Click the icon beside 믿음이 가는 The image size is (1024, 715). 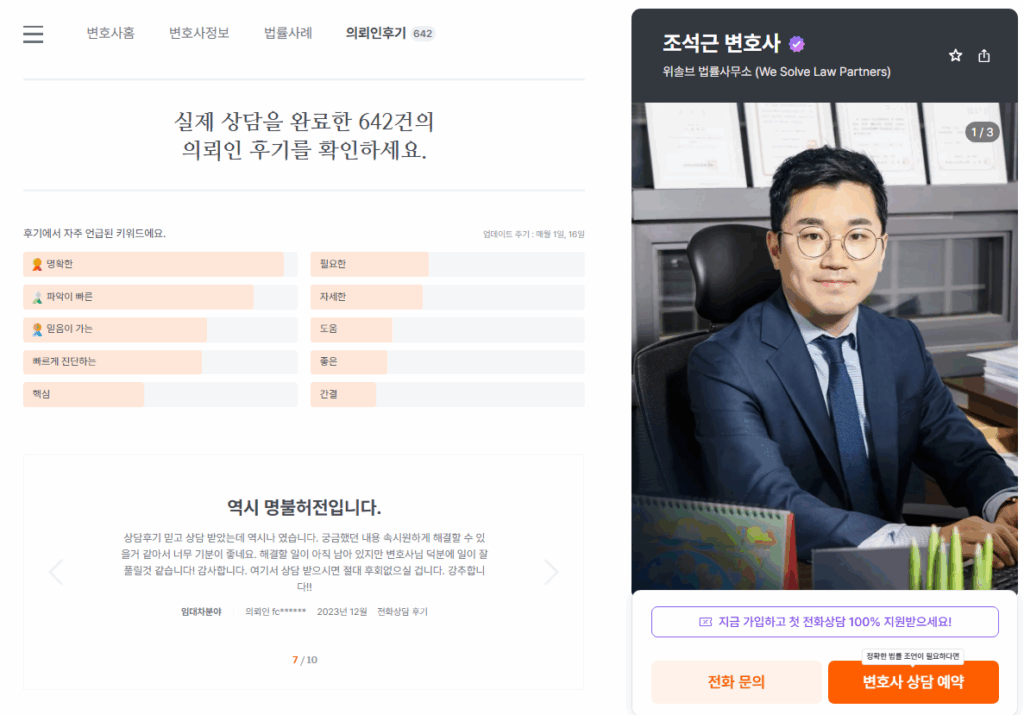37,329
